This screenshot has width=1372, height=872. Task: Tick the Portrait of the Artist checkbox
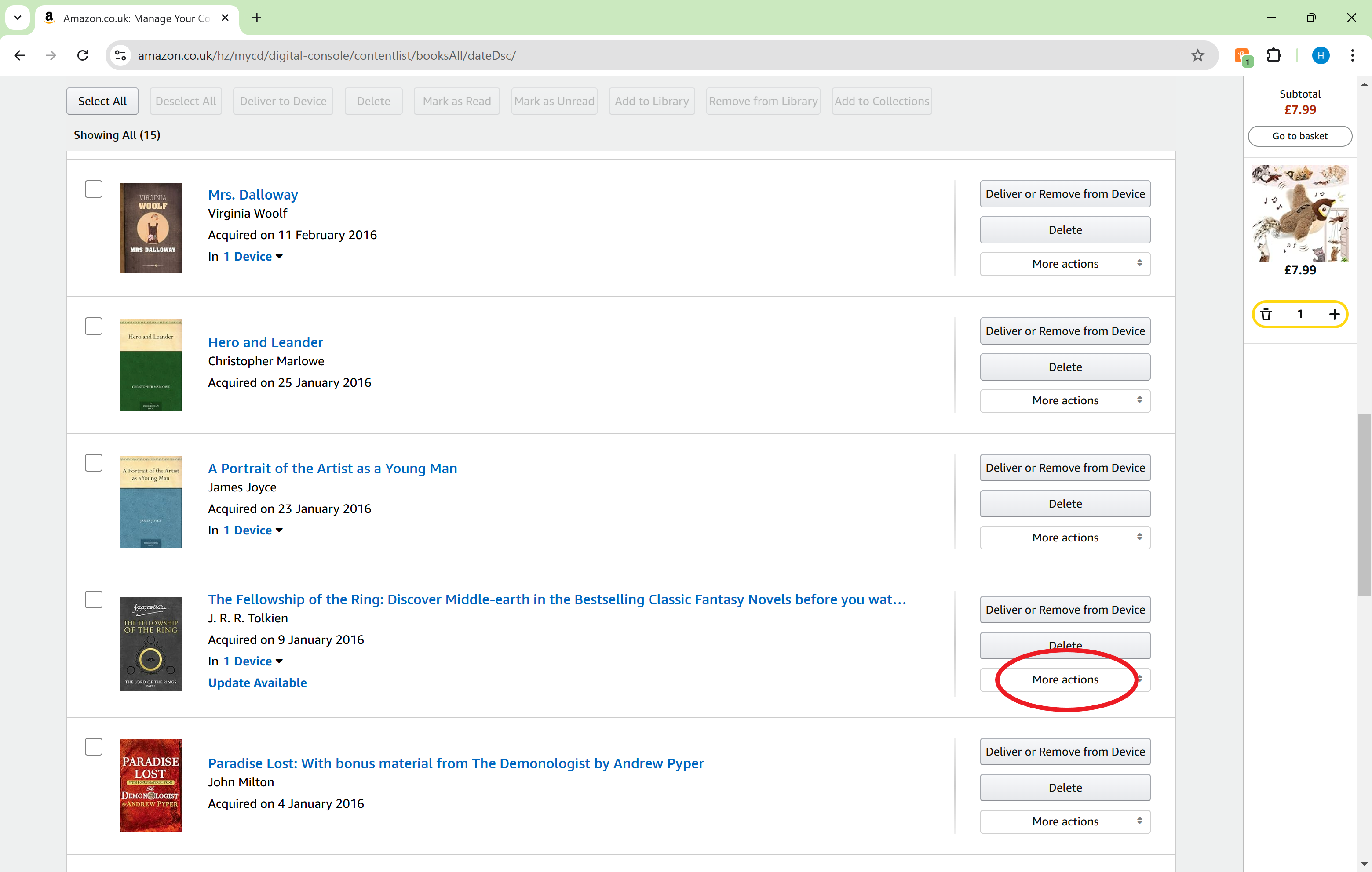[x=93, y=462]
